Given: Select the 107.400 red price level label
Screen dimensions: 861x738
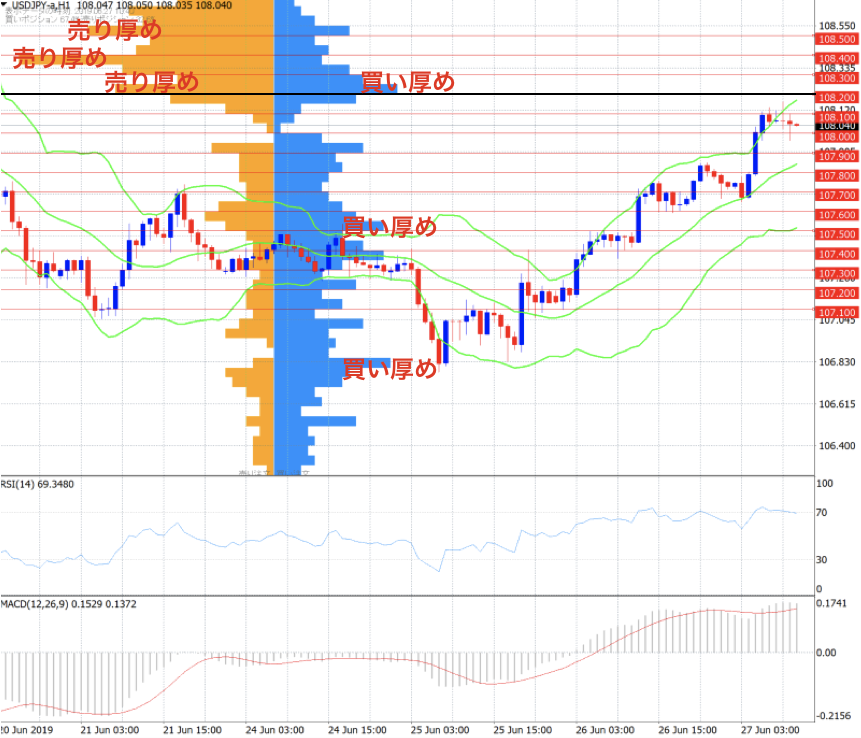Looking at the screenshot, I should pyautogui.click(x=837, y=254).
